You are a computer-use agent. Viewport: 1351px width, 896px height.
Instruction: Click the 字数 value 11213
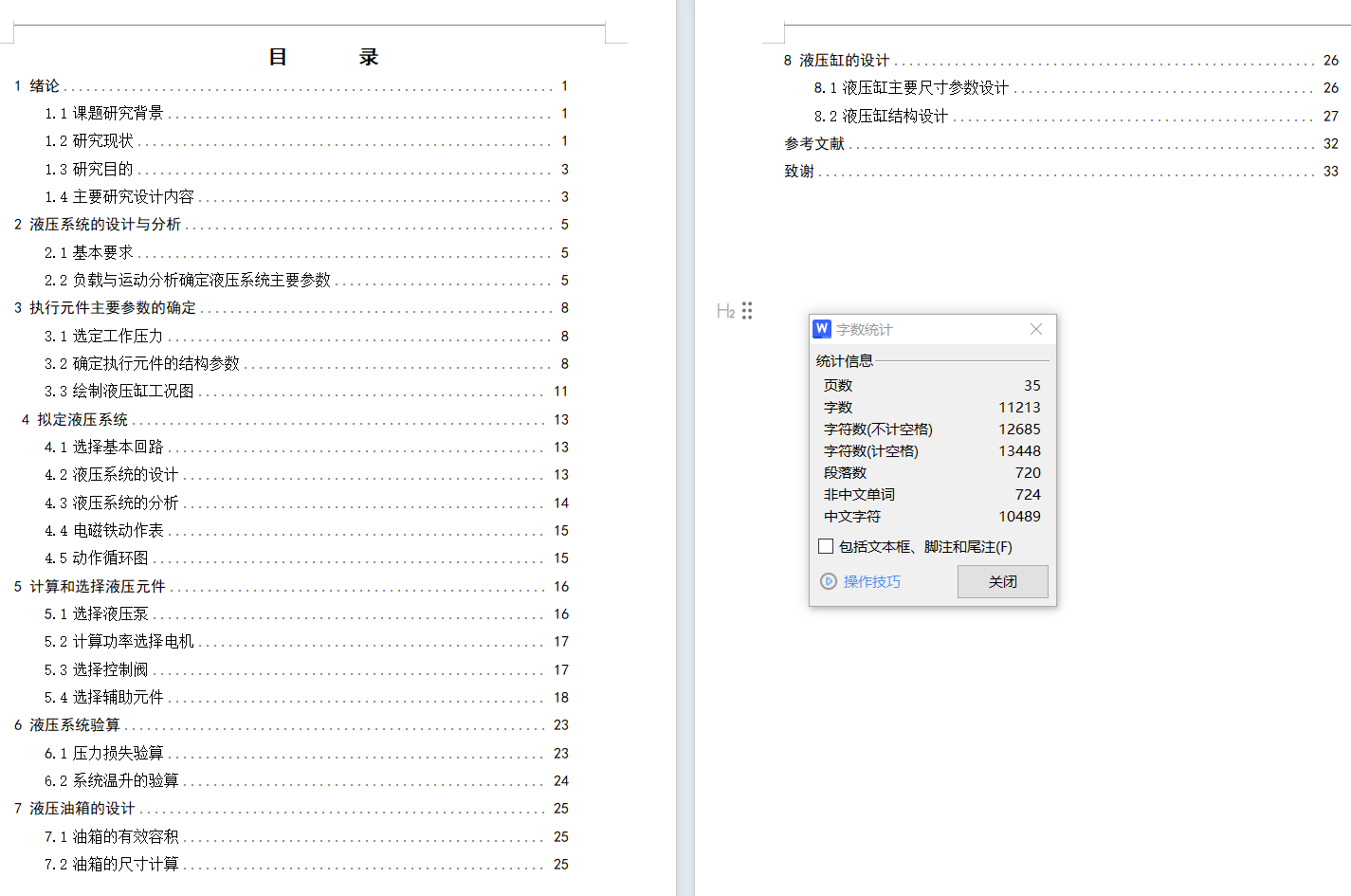[x=1019, y=407]
